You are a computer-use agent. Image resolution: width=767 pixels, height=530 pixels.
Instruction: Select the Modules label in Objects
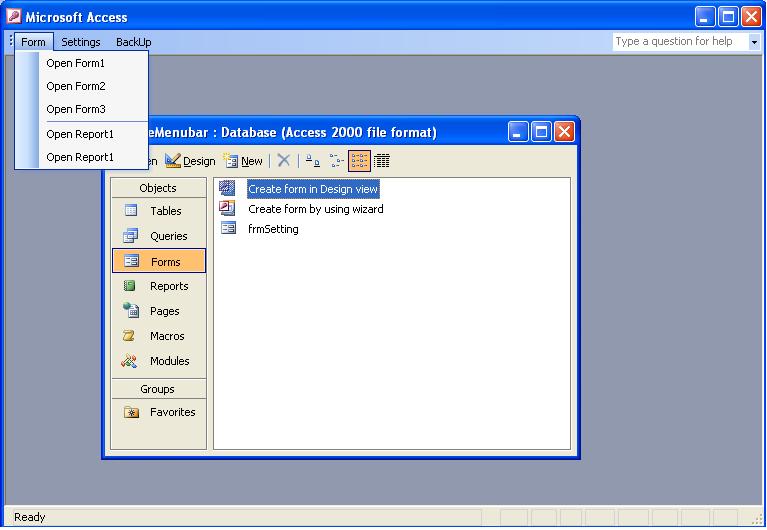(170, 361)
